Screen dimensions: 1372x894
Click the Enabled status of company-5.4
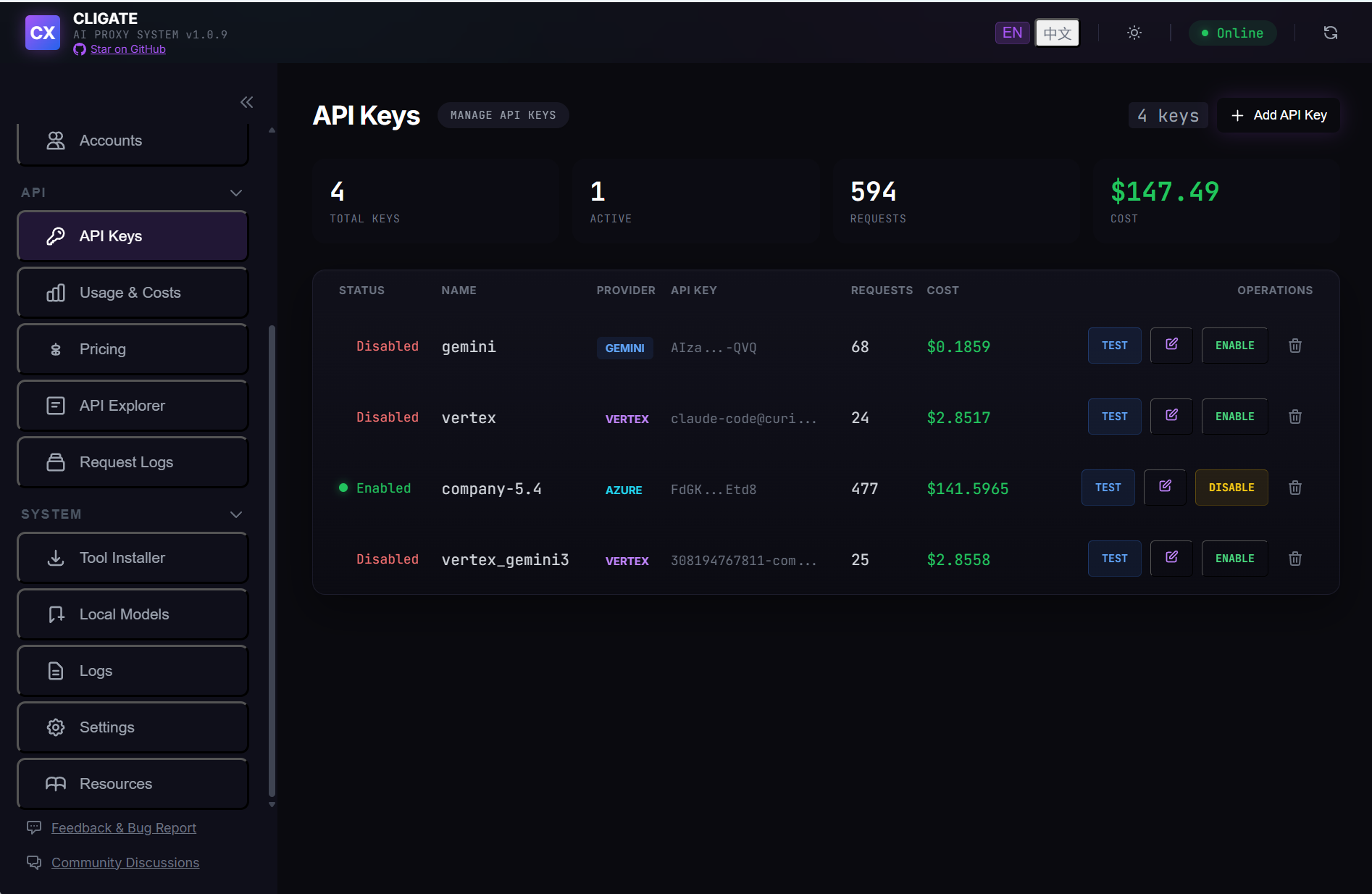(x=375, y=488)
